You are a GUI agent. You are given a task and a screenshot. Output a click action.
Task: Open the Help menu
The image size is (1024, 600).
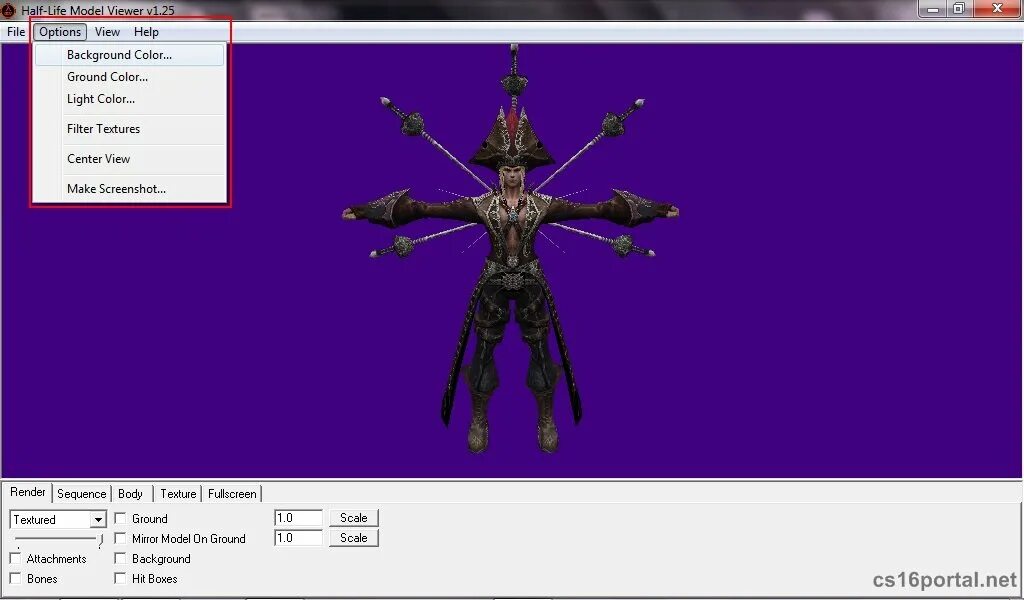[146, 32]
